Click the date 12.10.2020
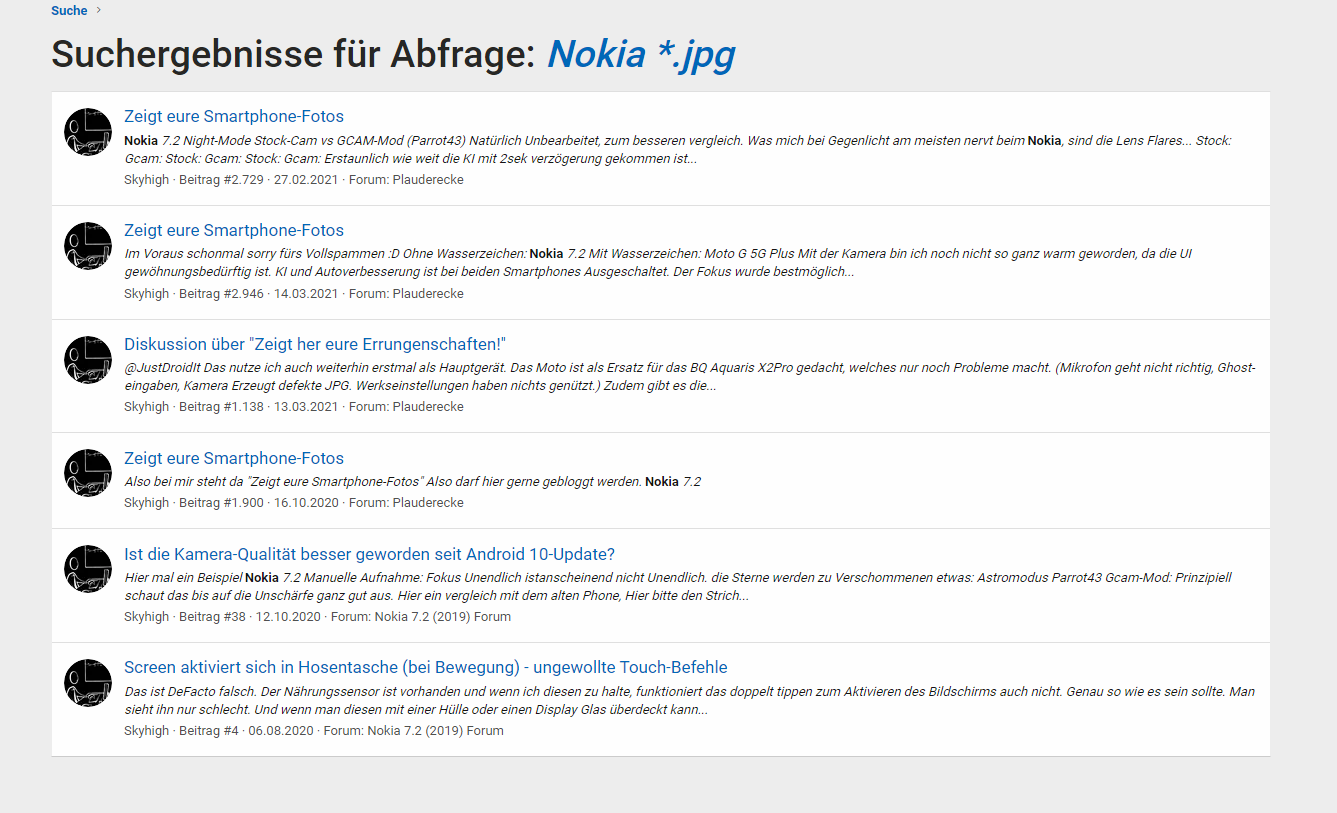 tap(288, 617)
